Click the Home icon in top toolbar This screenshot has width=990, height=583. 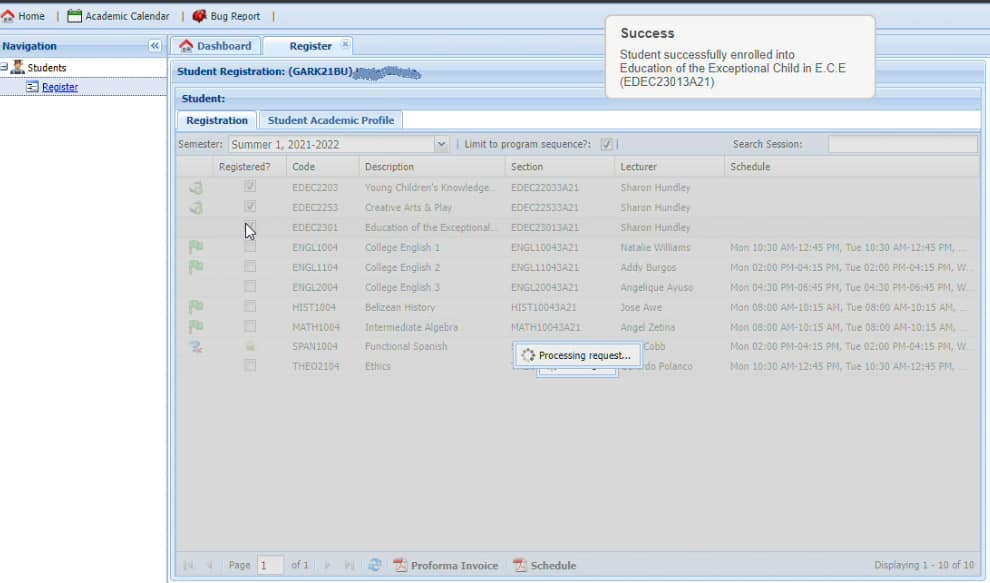click(x=9, y=16)
